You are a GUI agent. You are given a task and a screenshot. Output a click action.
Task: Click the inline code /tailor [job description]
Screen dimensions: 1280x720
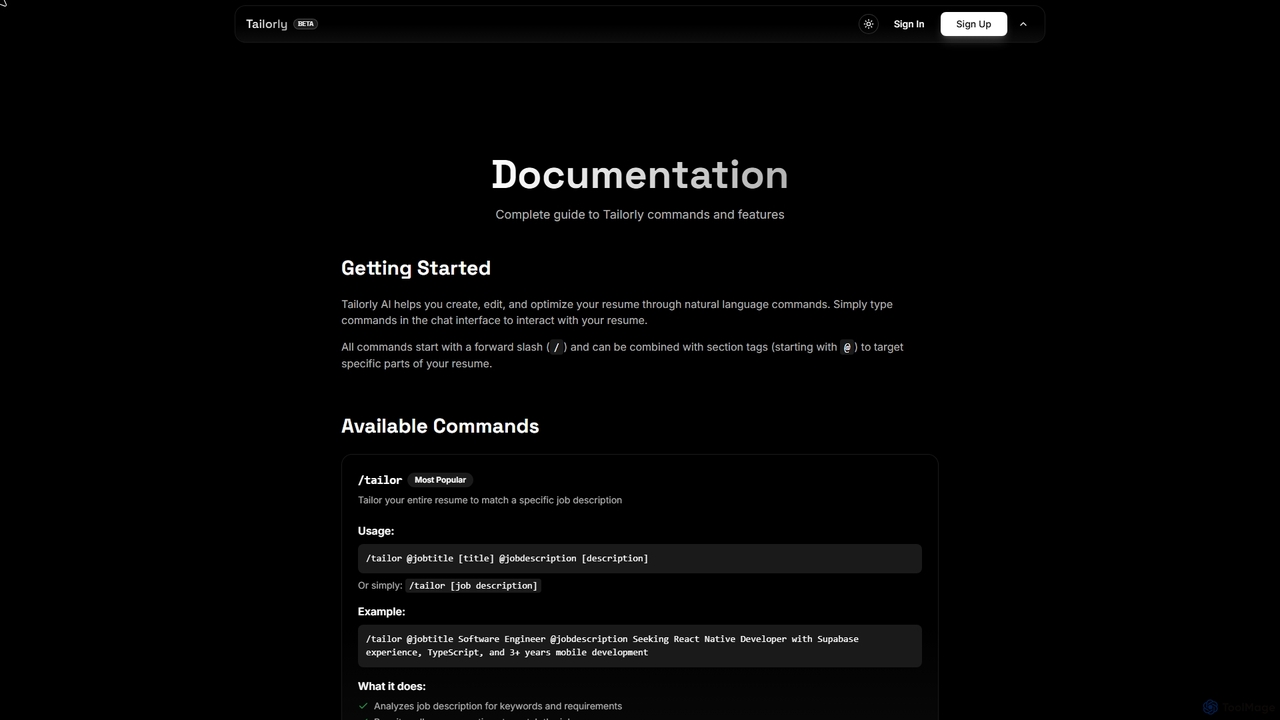tap(474, 586)
